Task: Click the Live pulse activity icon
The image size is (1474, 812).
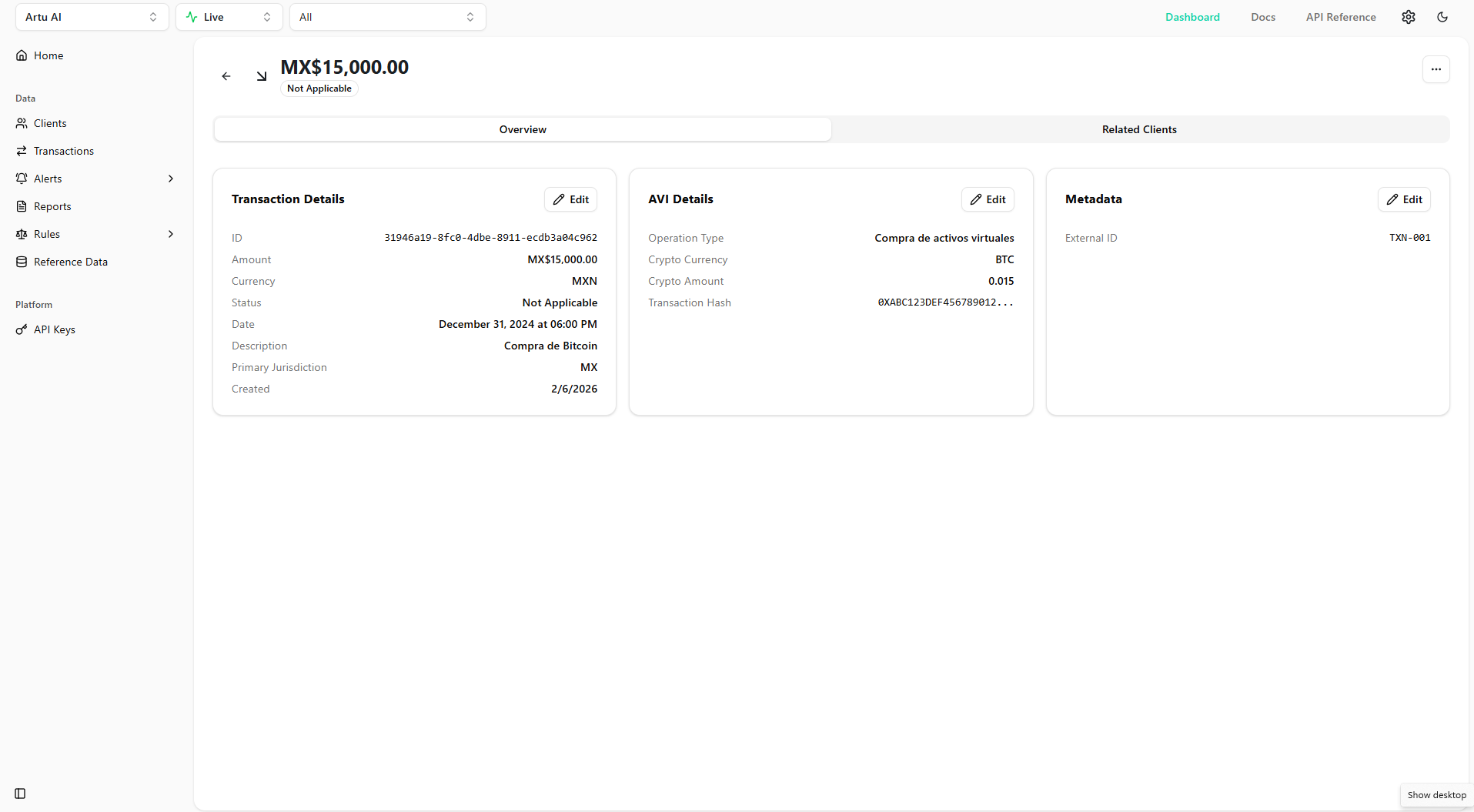Action: tap(192, 17)
